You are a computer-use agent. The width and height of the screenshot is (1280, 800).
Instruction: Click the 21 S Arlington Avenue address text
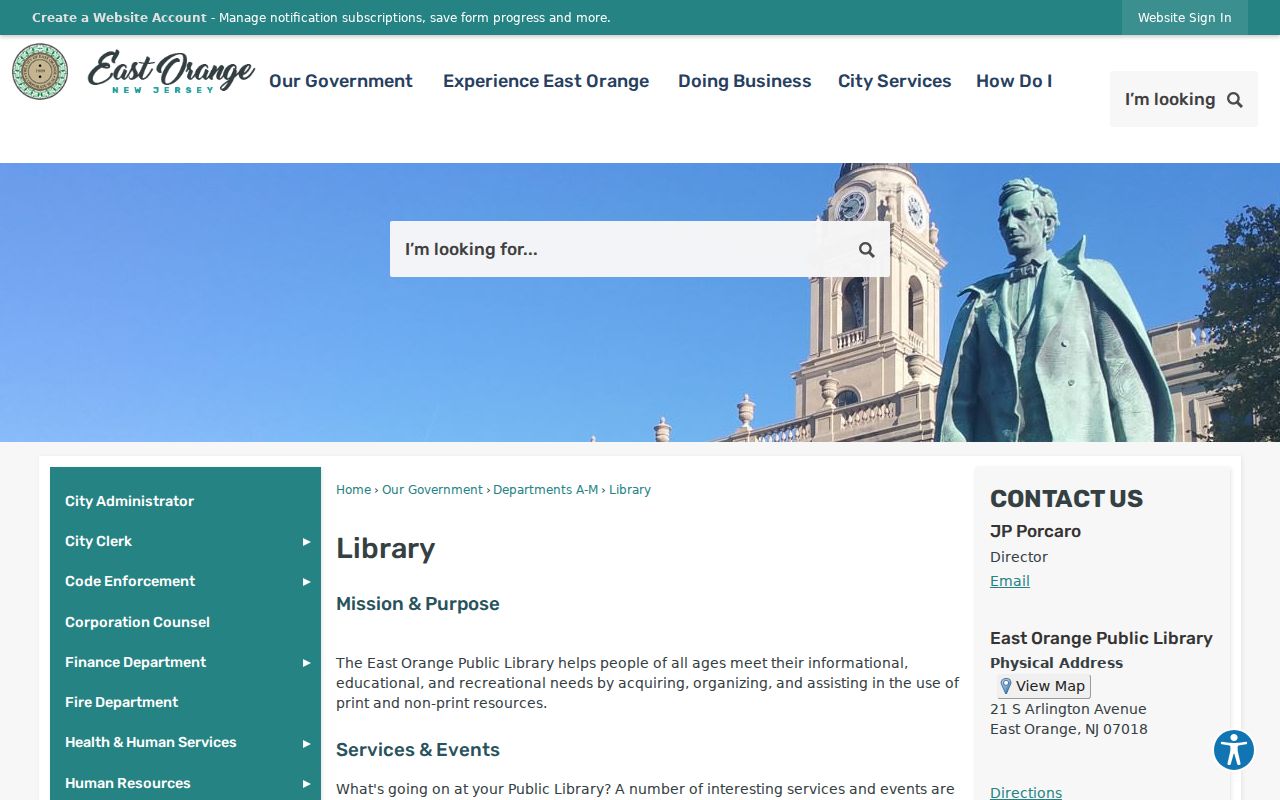(1068, 709)
